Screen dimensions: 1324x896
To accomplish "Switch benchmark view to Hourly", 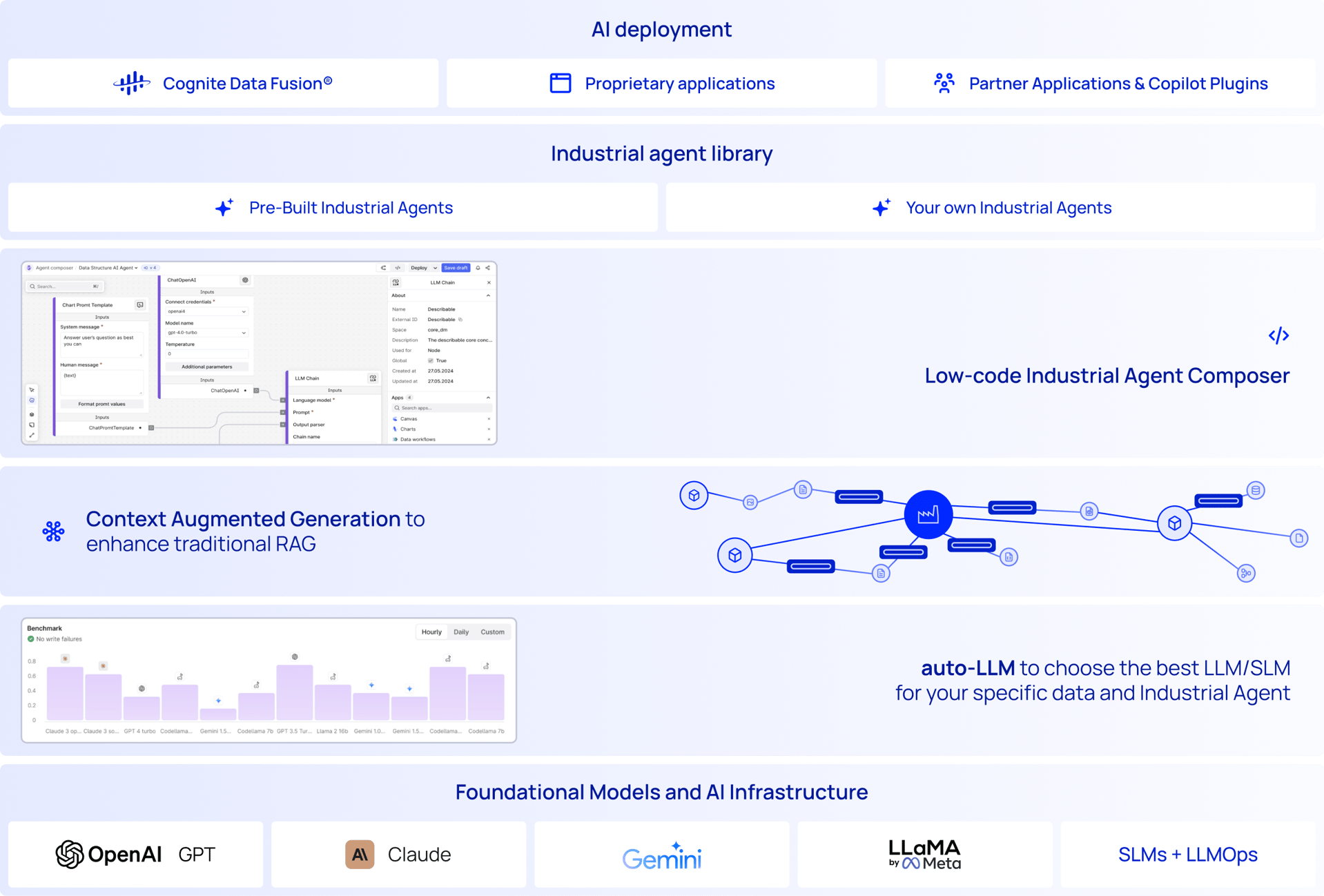I will (431, 632).
